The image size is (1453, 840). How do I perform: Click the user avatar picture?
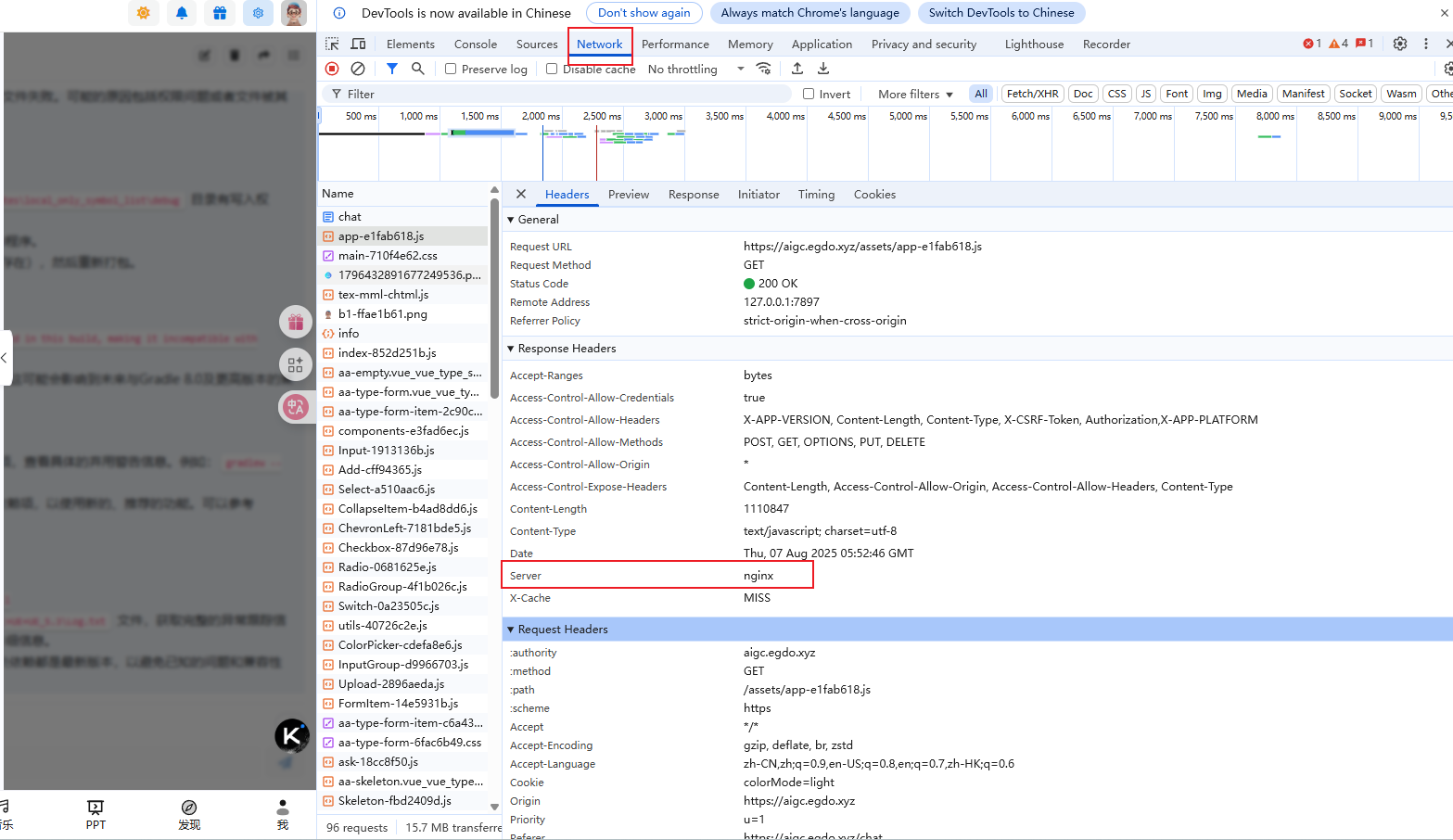point(294,13)
